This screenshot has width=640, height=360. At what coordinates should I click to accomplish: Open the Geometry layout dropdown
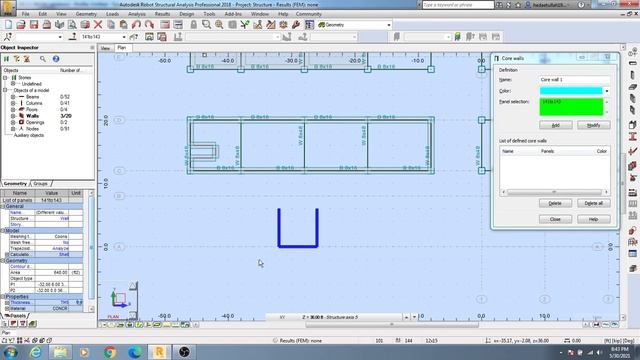coord(389,25)
